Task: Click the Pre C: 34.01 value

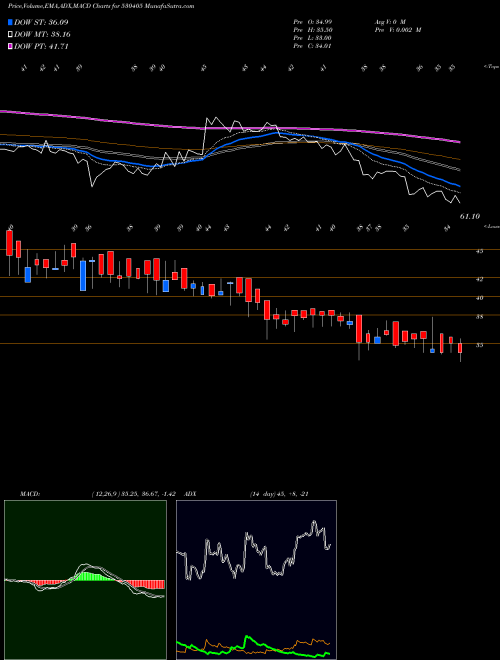Action: 312,46
